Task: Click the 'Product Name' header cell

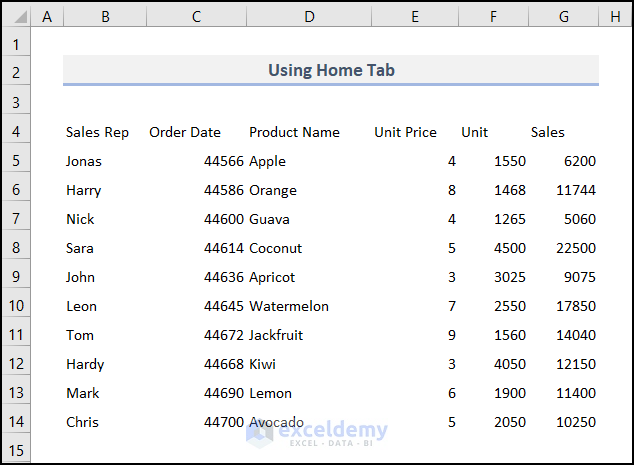Action: [294, 132]
